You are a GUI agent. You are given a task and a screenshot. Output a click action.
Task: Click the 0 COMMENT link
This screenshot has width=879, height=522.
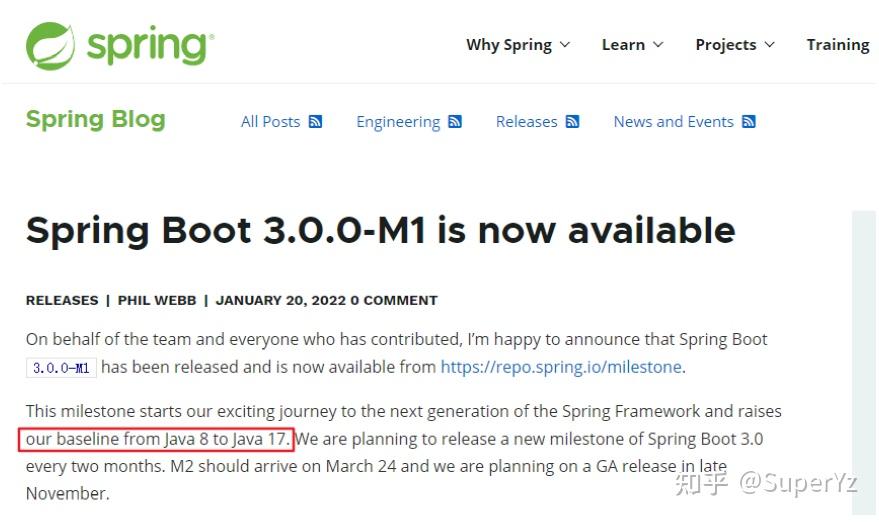click(x=394, y=300)
